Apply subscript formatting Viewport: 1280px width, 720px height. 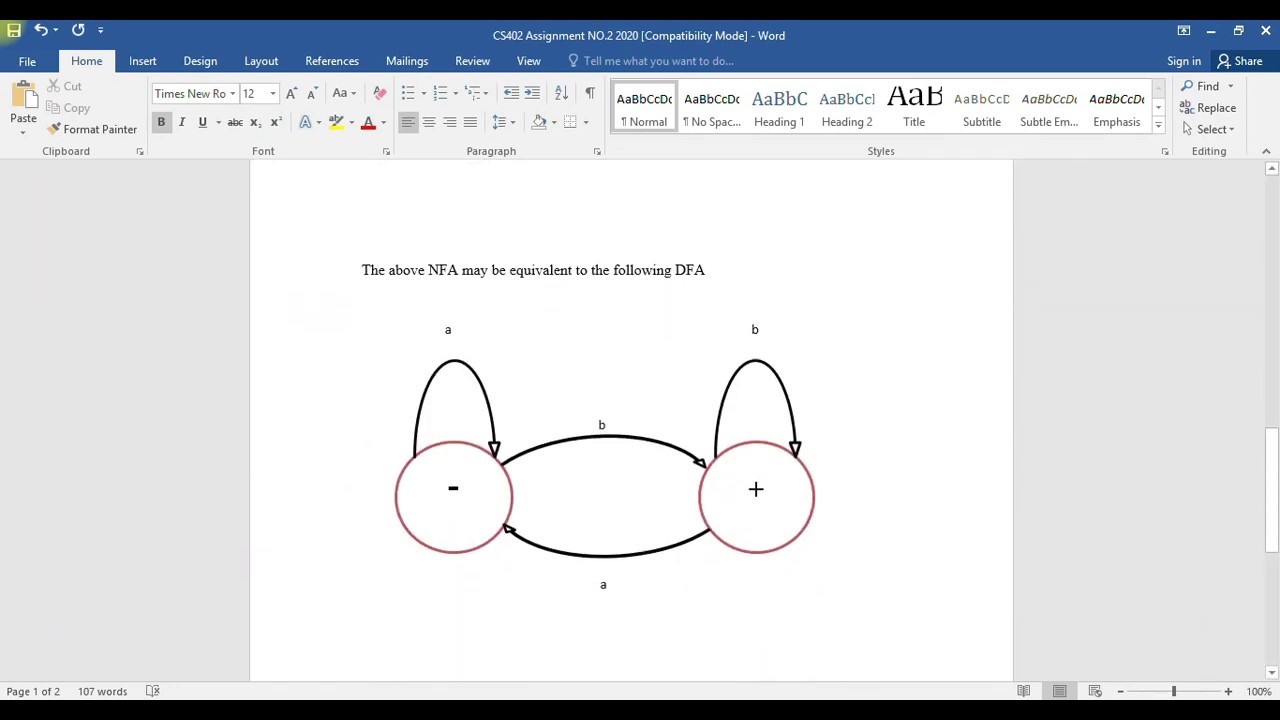coord(255,122)
